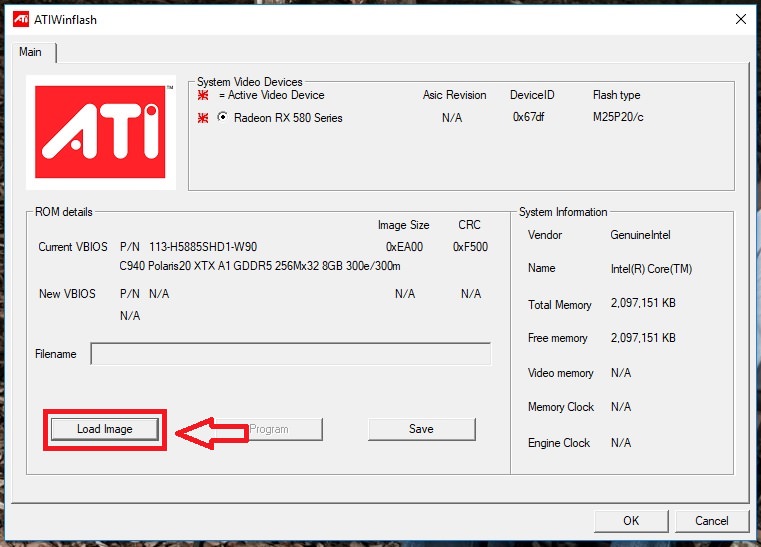Viewport: 761px width, 547px height.
Task: Click the Load Image button
Action: (x=105, y=429)
